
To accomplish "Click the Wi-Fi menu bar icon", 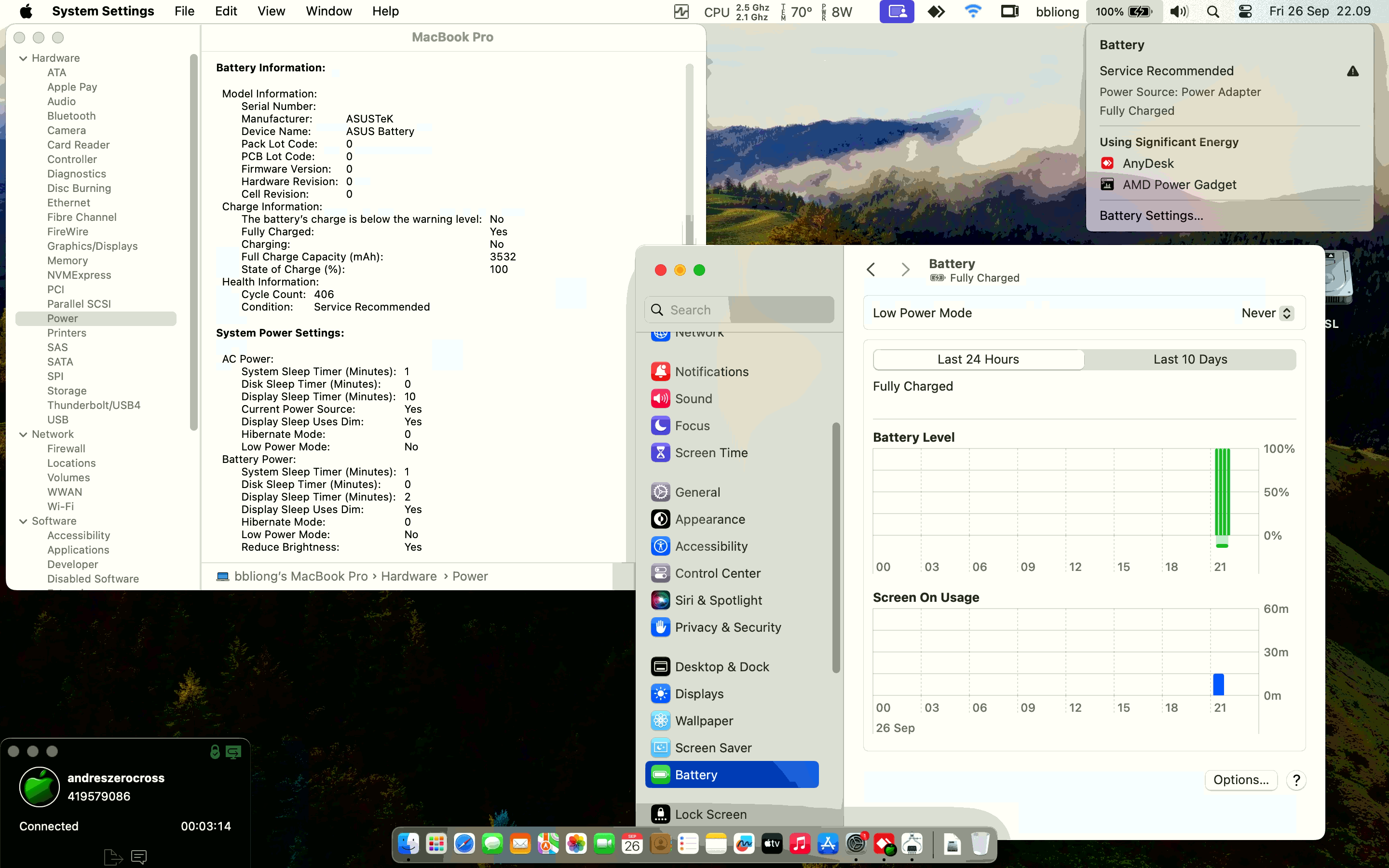I will tap(973, 12).
